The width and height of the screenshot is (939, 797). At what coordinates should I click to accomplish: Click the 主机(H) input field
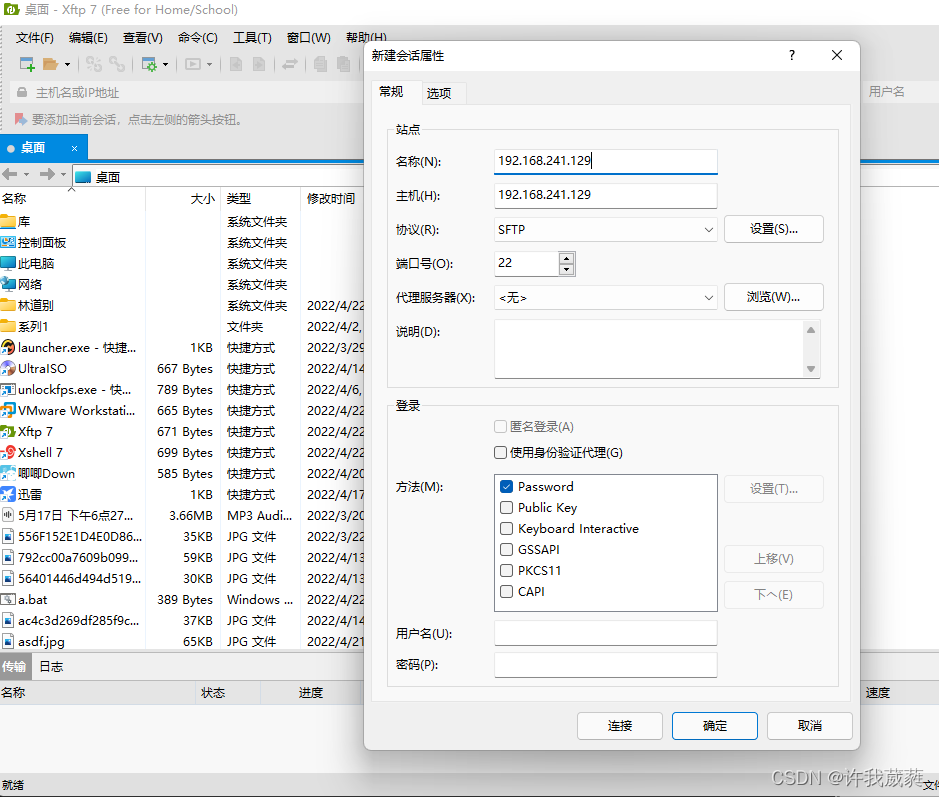pos(605,195)
